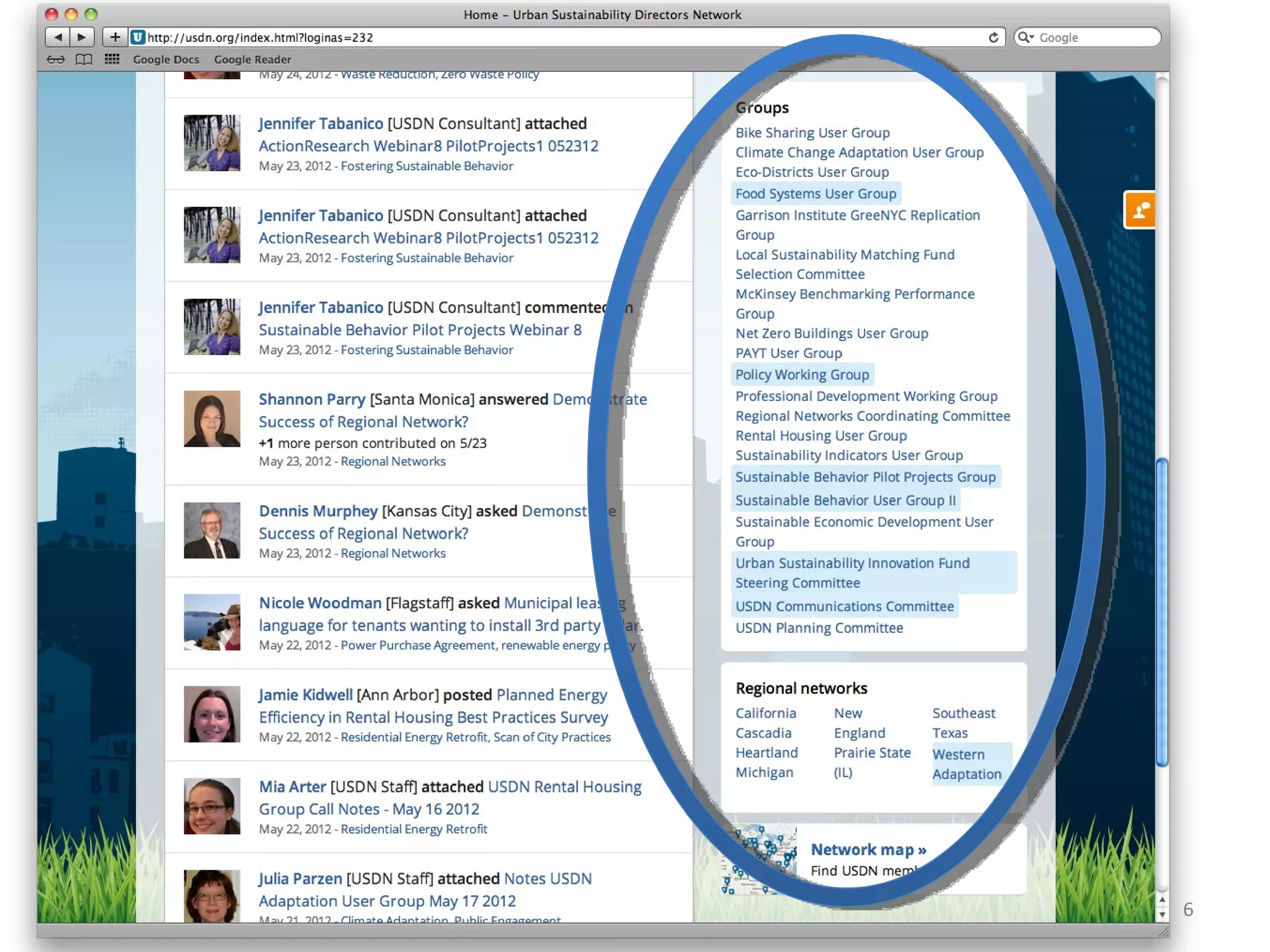Viewport: 1270px width, 952px height.
Task: Click the reload page icon
Action: click(993, 38)
